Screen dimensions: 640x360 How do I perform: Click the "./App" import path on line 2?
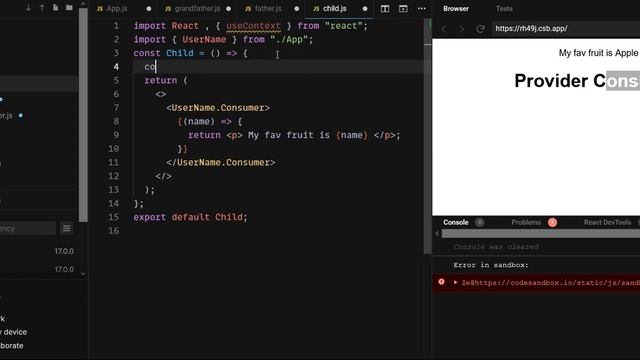(289, 40)
